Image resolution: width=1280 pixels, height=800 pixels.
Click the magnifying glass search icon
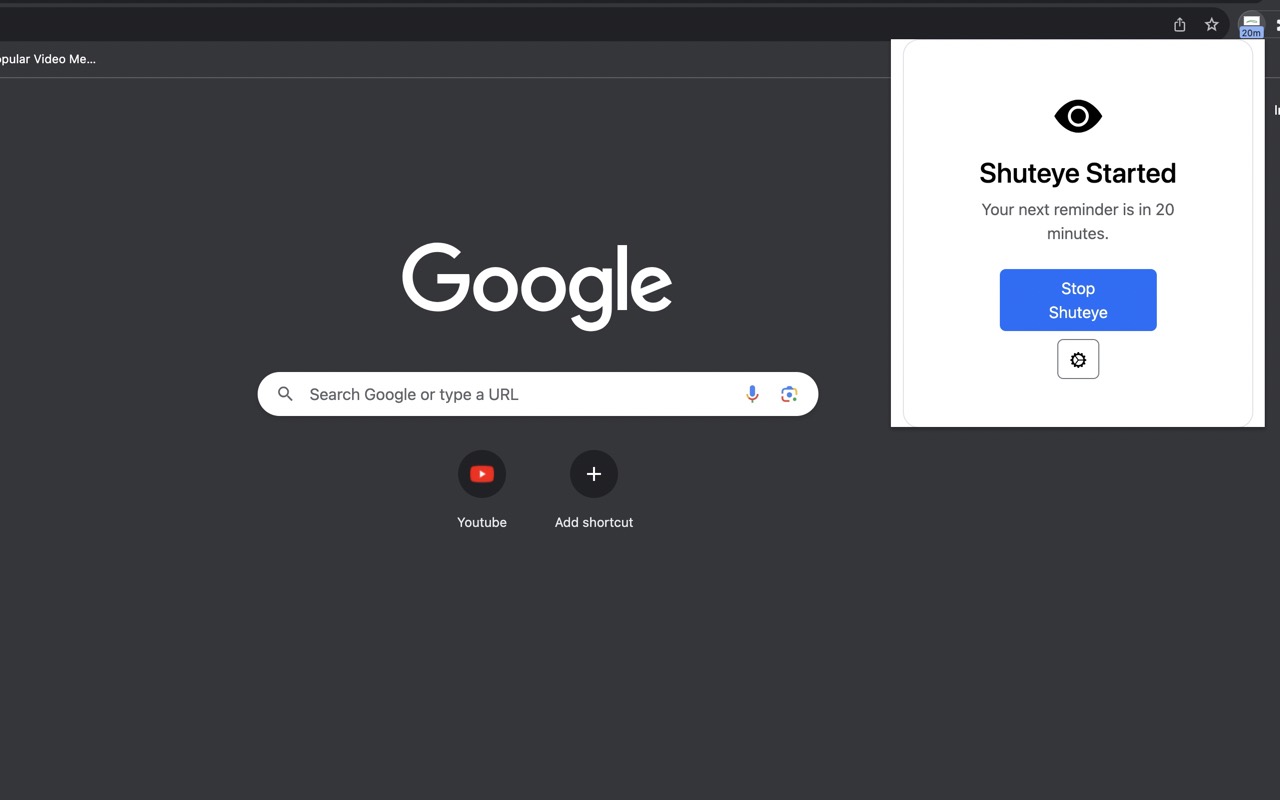[x=285, y=393]
